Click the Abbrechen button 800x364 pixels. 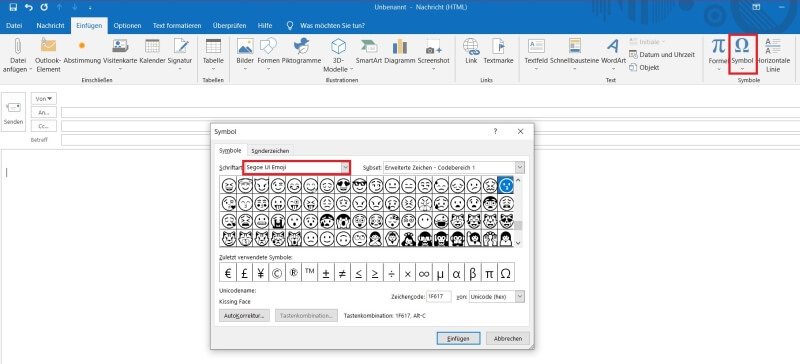point(508,338)
